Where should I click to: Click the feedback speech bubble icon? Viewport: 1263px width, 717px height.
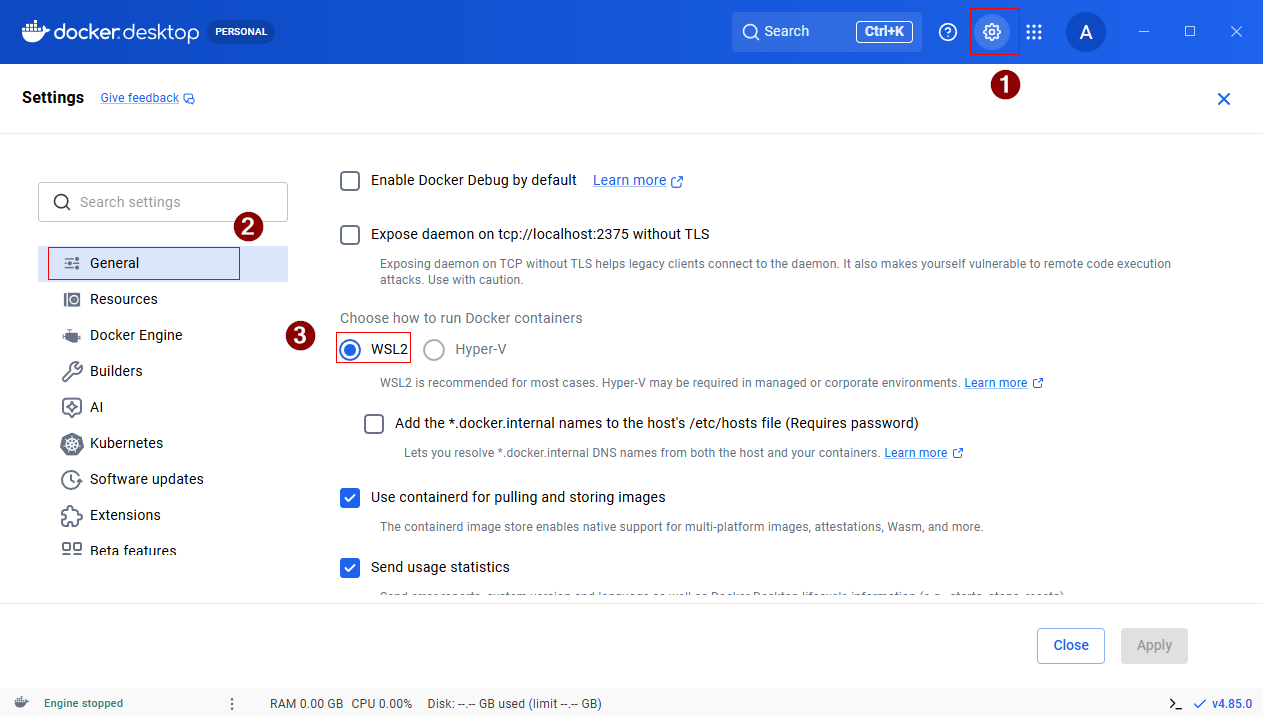point(189,98)
